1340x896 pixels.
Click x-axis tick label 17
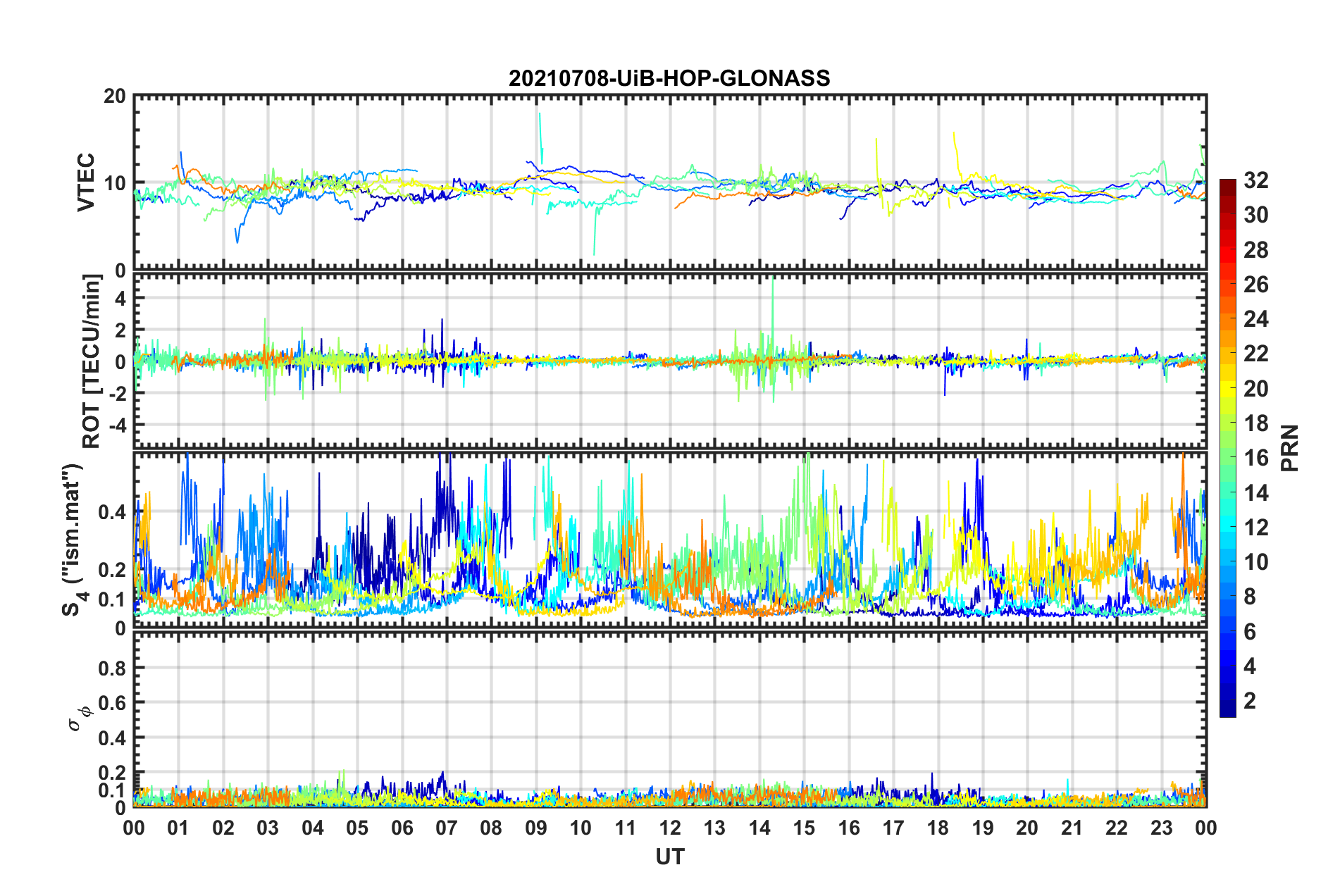pyautogui.click(x=893, y=828)
